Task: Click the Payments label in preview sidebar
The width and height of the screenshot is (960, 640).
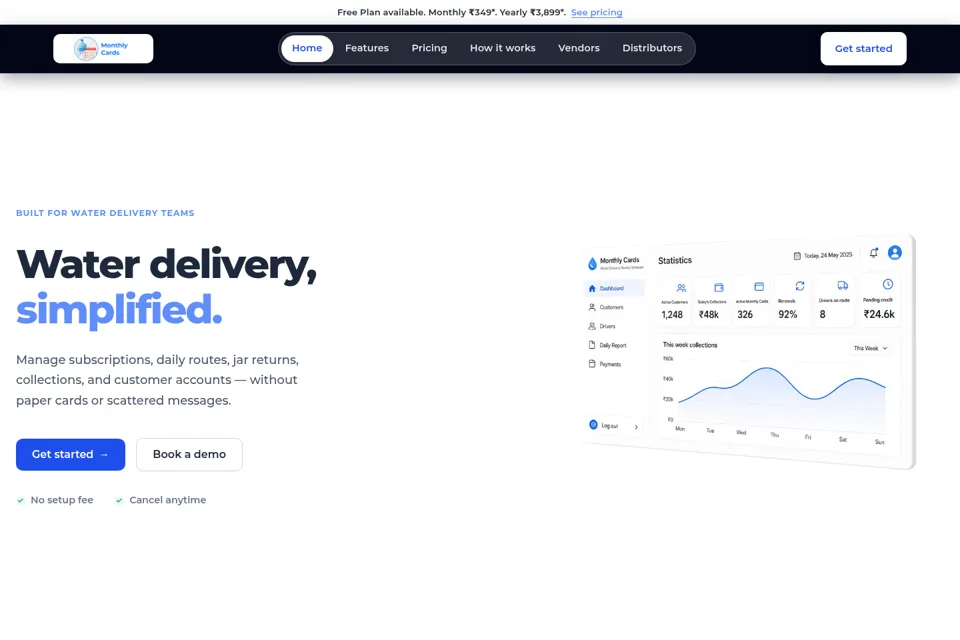Action: [610, 364]
